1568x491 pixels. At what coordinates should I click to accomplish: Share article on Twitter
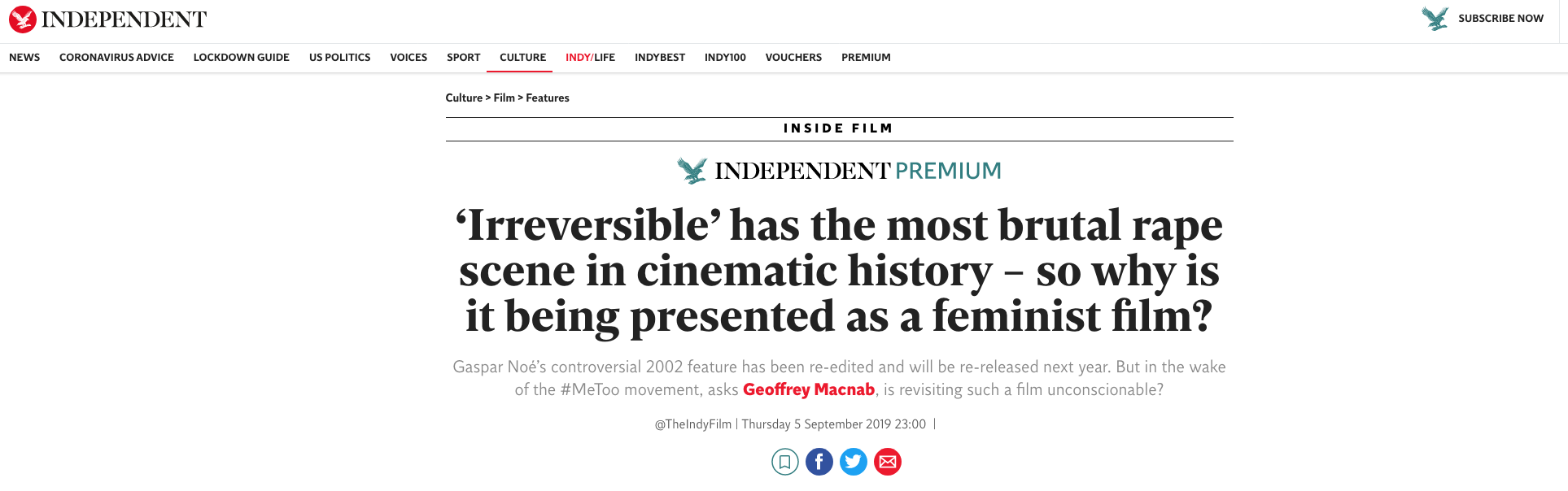(853, 462)
